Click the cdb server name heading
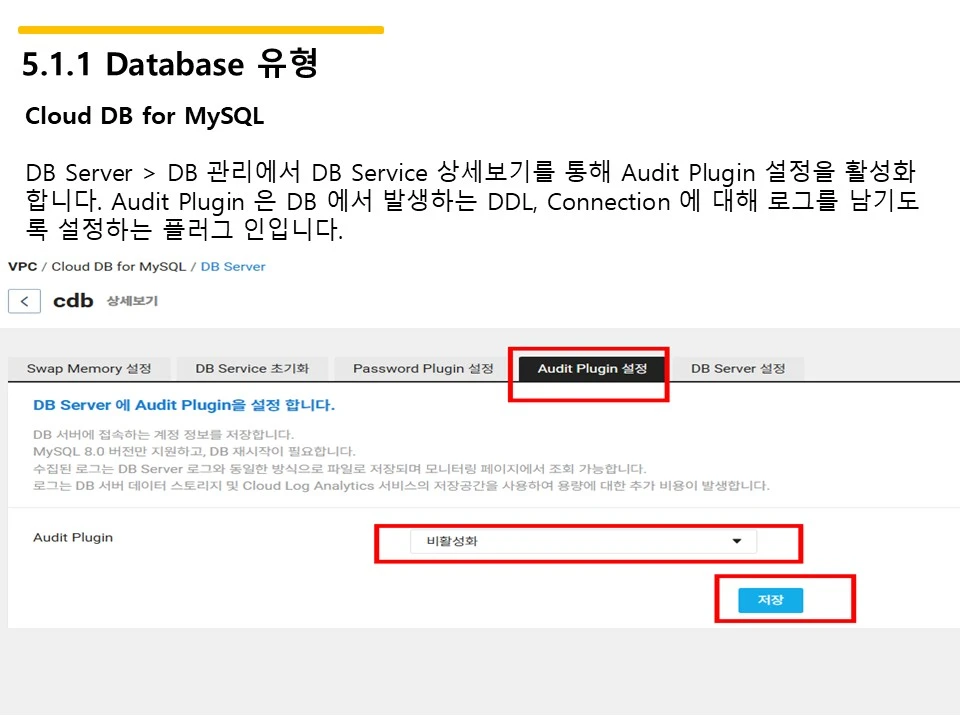 click(x=73, y=301)
